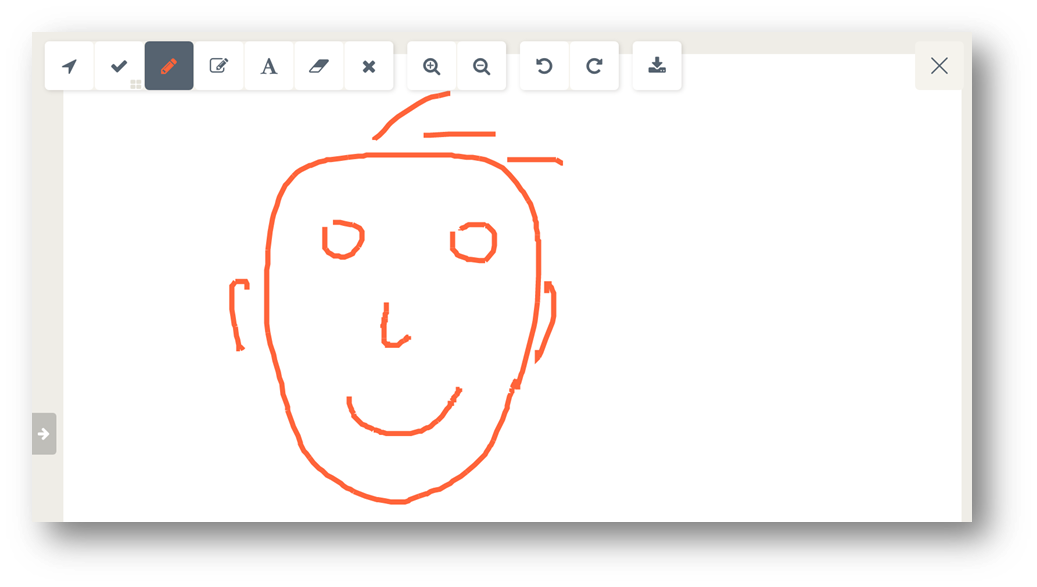Image resolution: width=1037 pixels, height=587 pixels.
Task: Zoom out with the magnifier minus
Action: 481,66
